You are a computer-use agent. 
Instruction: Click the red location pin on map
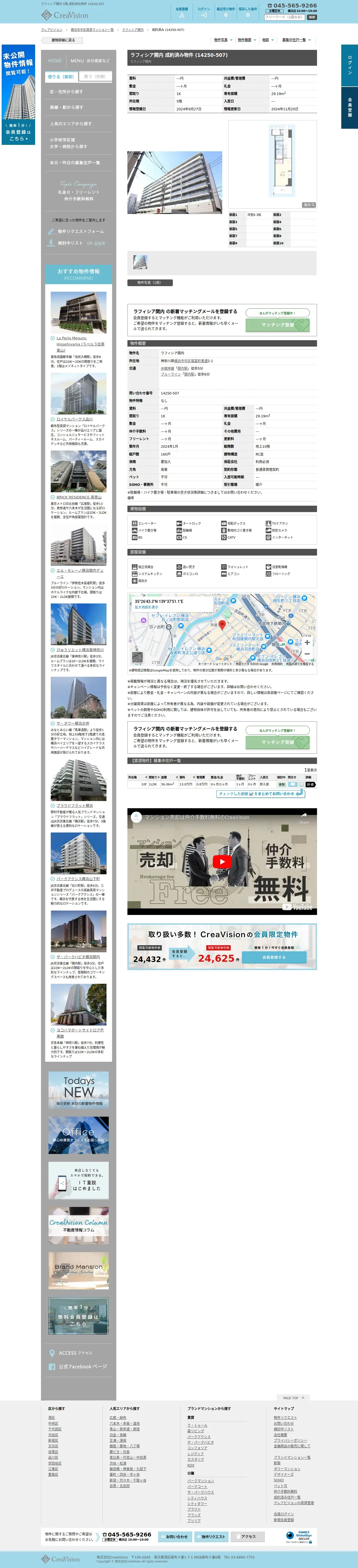click(222, 625)
